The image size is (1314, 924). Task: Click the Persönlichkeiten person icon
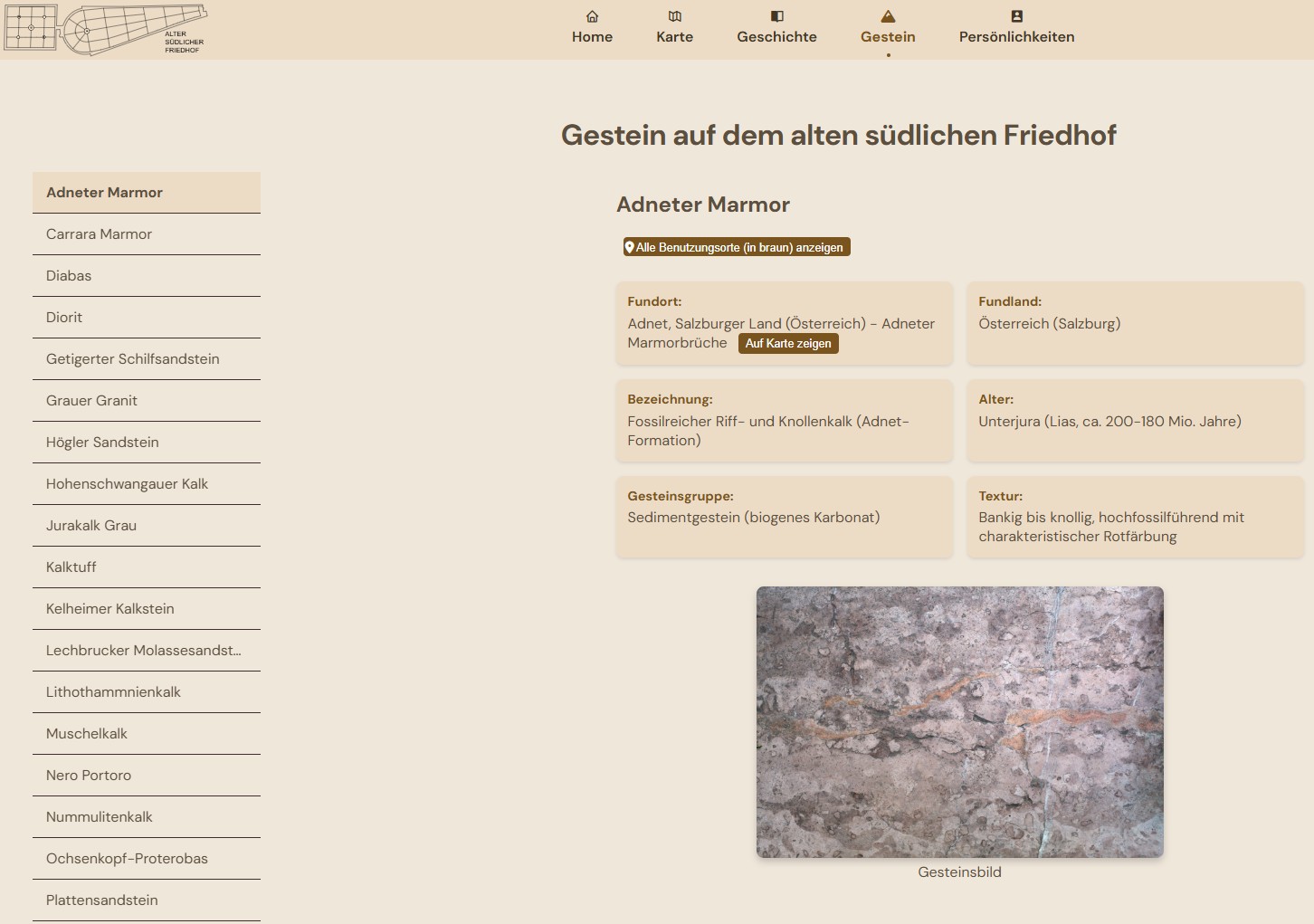pos(1016,16)
